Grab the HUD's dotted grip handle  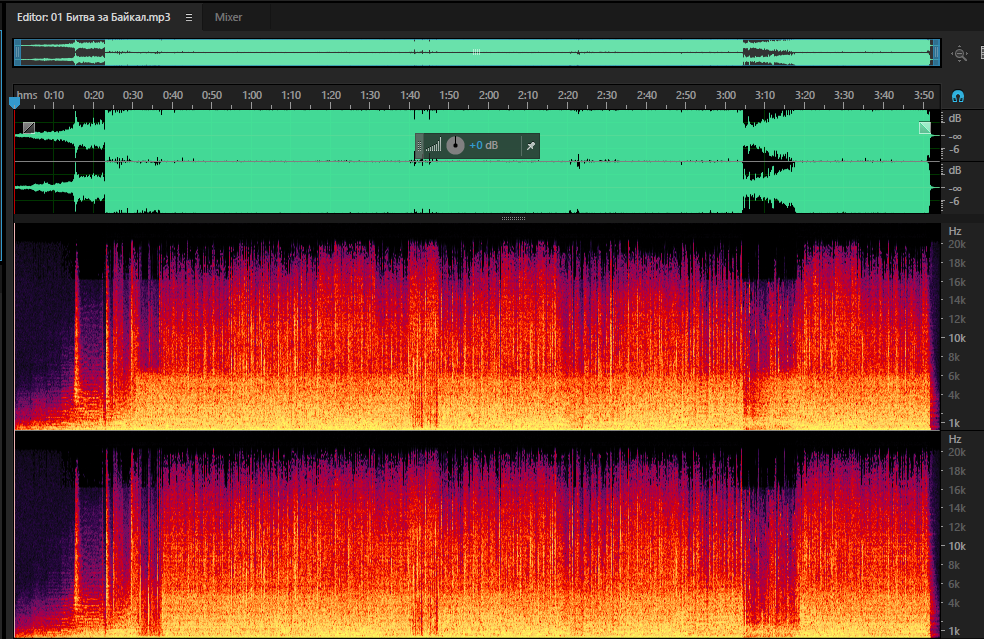pyautogui.click(x=420, y=146)
